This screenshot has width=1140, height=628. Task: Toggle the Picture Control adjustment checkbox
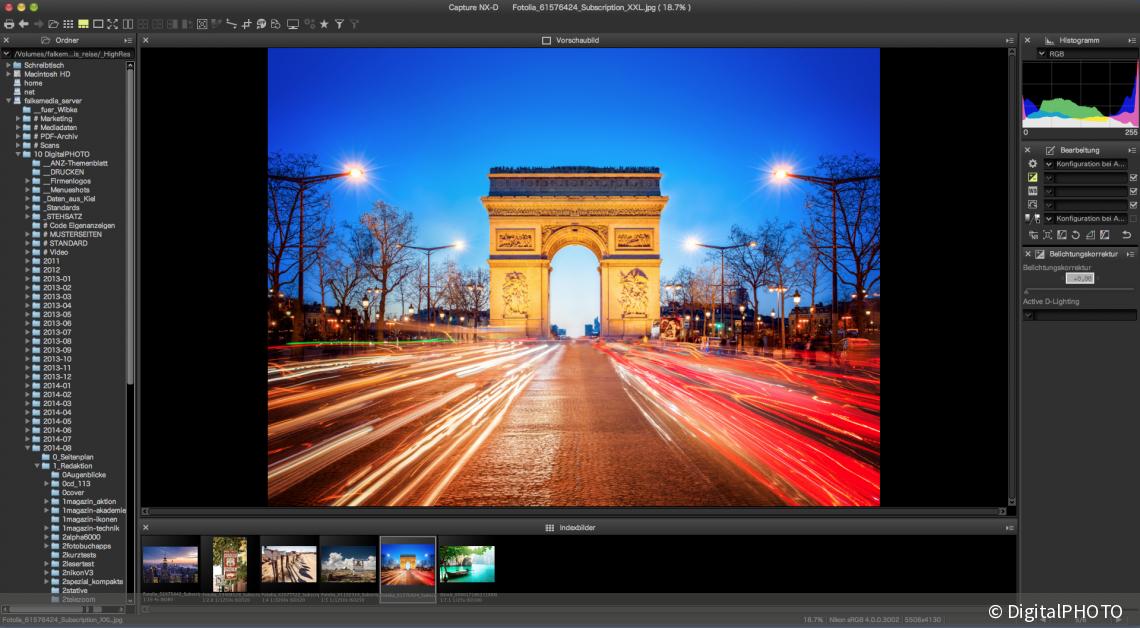(1133, 204)
